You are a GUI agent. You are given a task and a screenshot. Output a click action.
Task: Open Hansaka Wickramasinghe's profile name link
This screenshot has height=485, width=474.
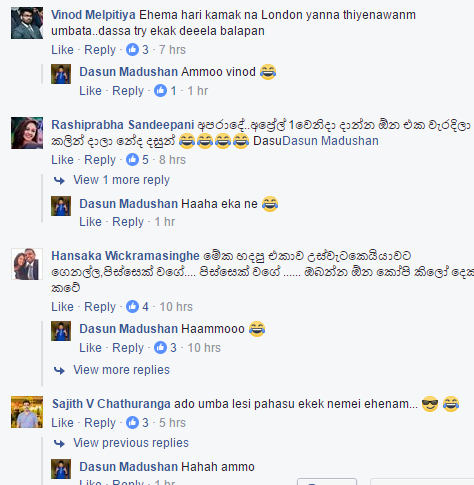pyautogui.click(x=125, y=256)
